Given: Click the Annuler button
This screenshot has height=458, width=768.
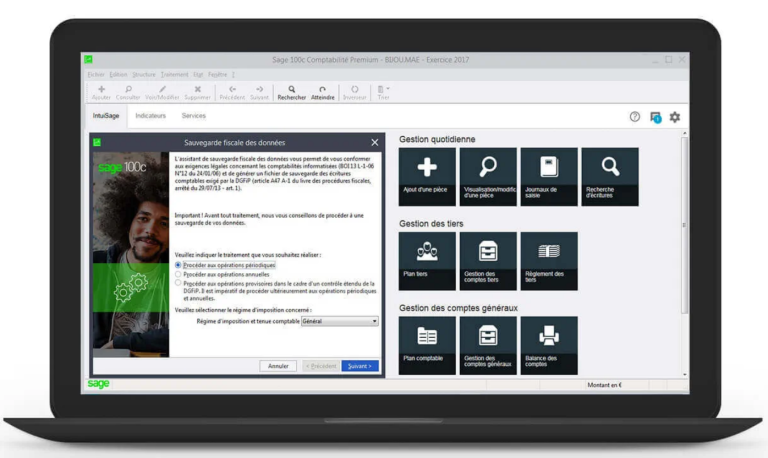Looking at the screenshot, I should [x=278, y=366].
